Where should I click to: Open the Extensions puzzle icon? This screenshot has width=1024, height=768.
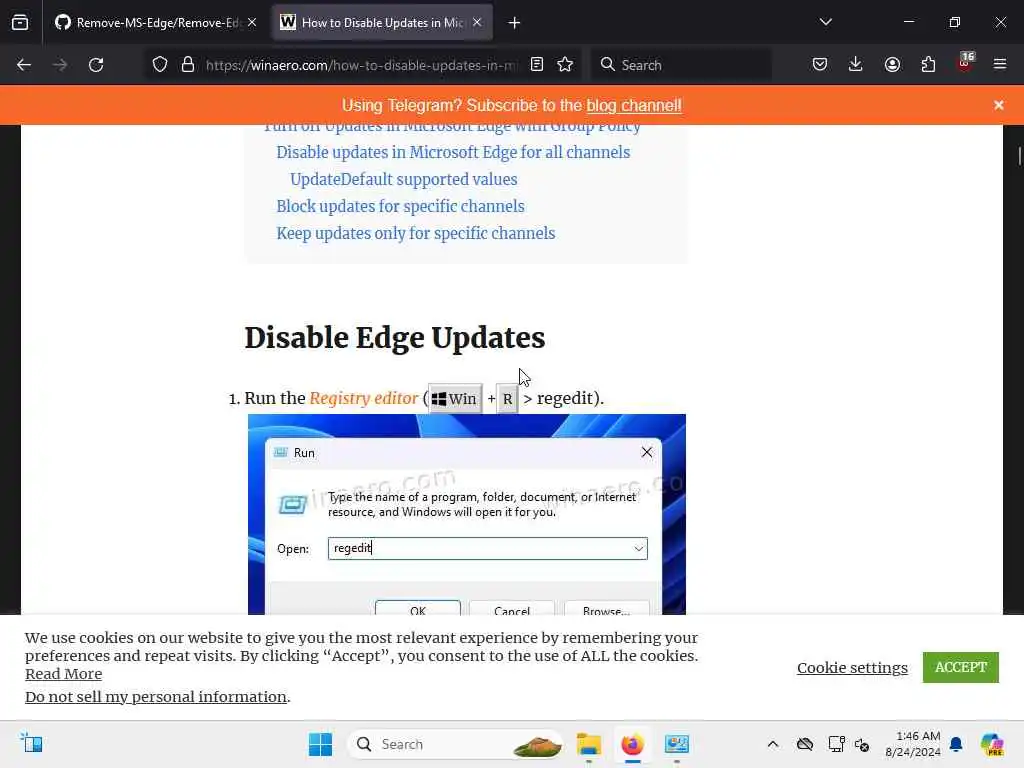[928, 65]
